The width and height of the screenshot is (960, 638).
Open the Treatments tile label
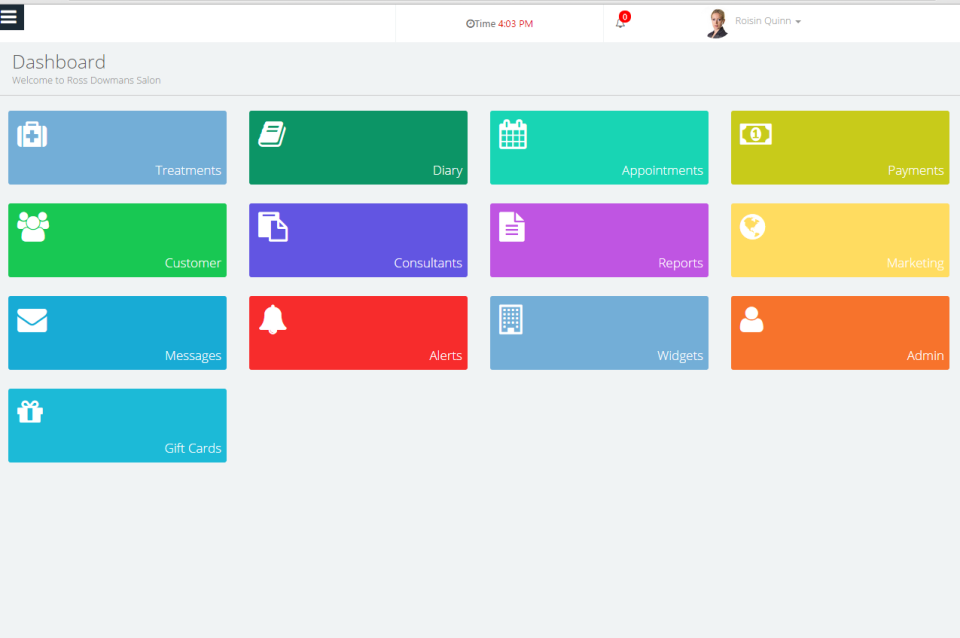coord(188,171)
